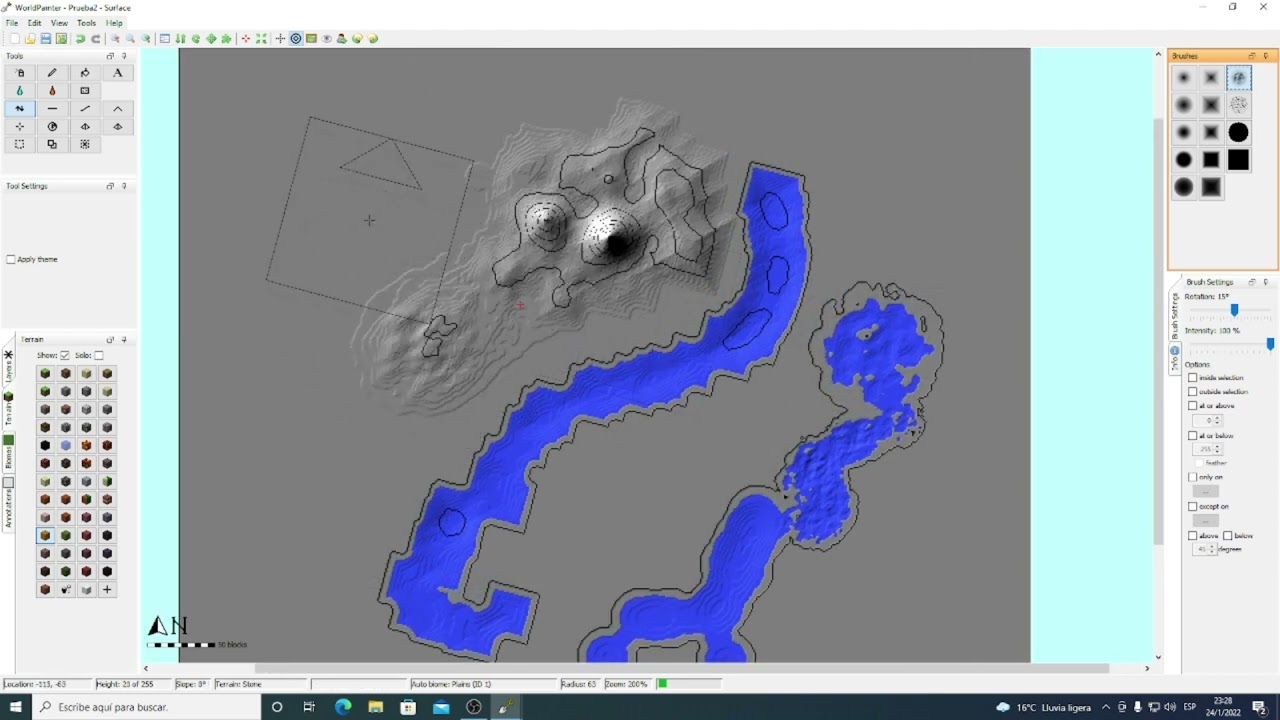
Task: Enable the inside selection option
Action: 1192,378
